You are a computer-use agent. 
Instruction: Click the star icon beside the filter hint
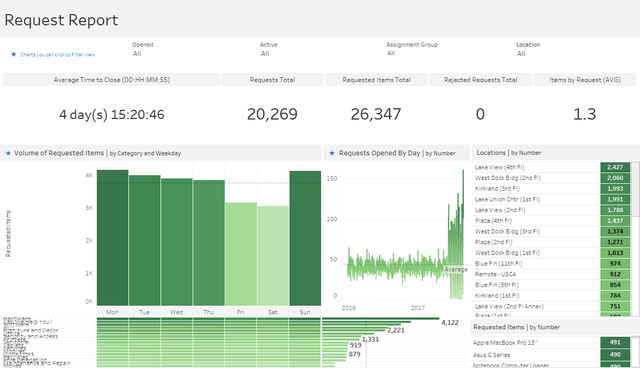point(13,54)
